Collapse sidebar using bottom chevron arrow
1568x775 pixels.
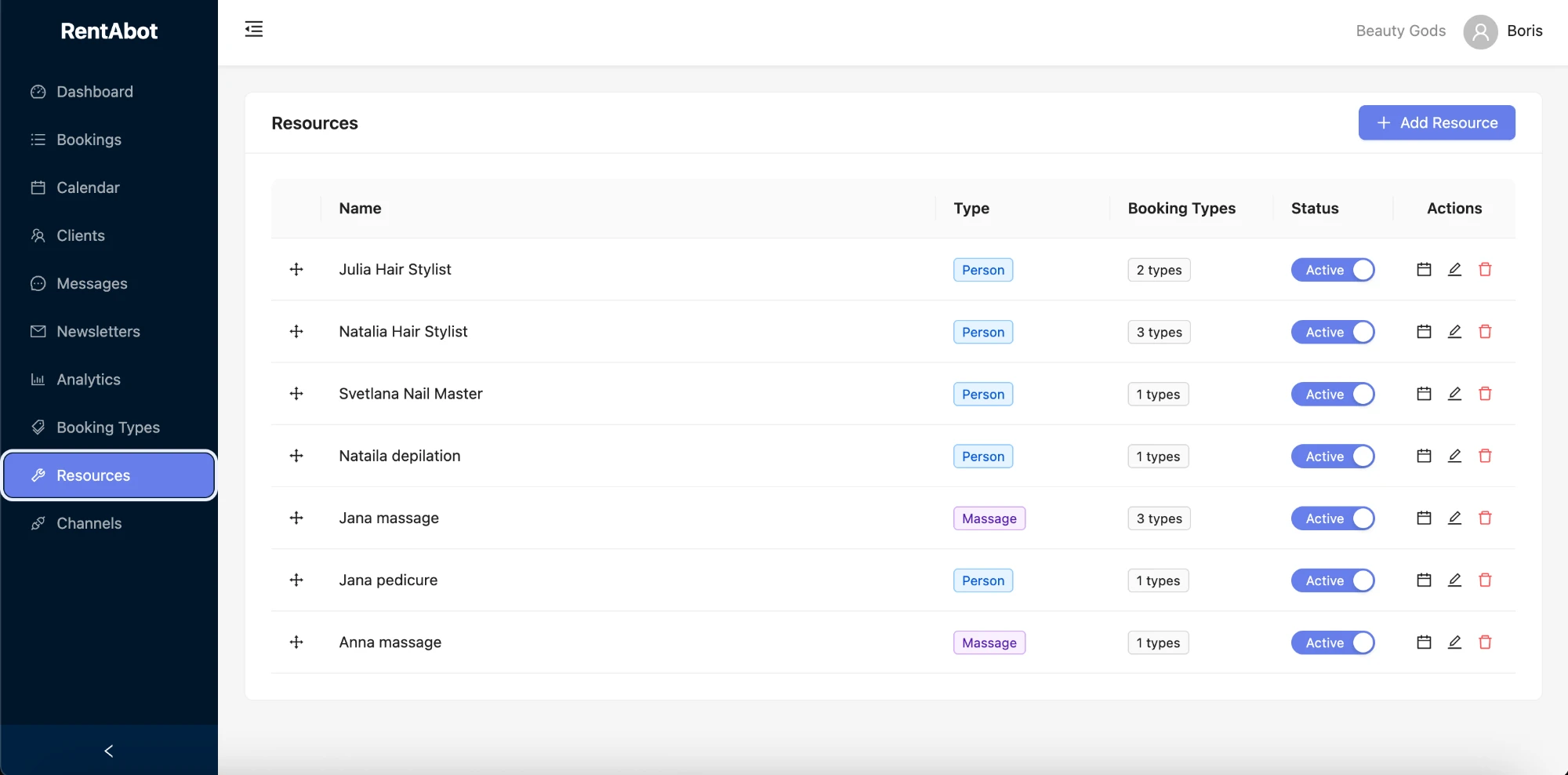click(x=109, y=751)
